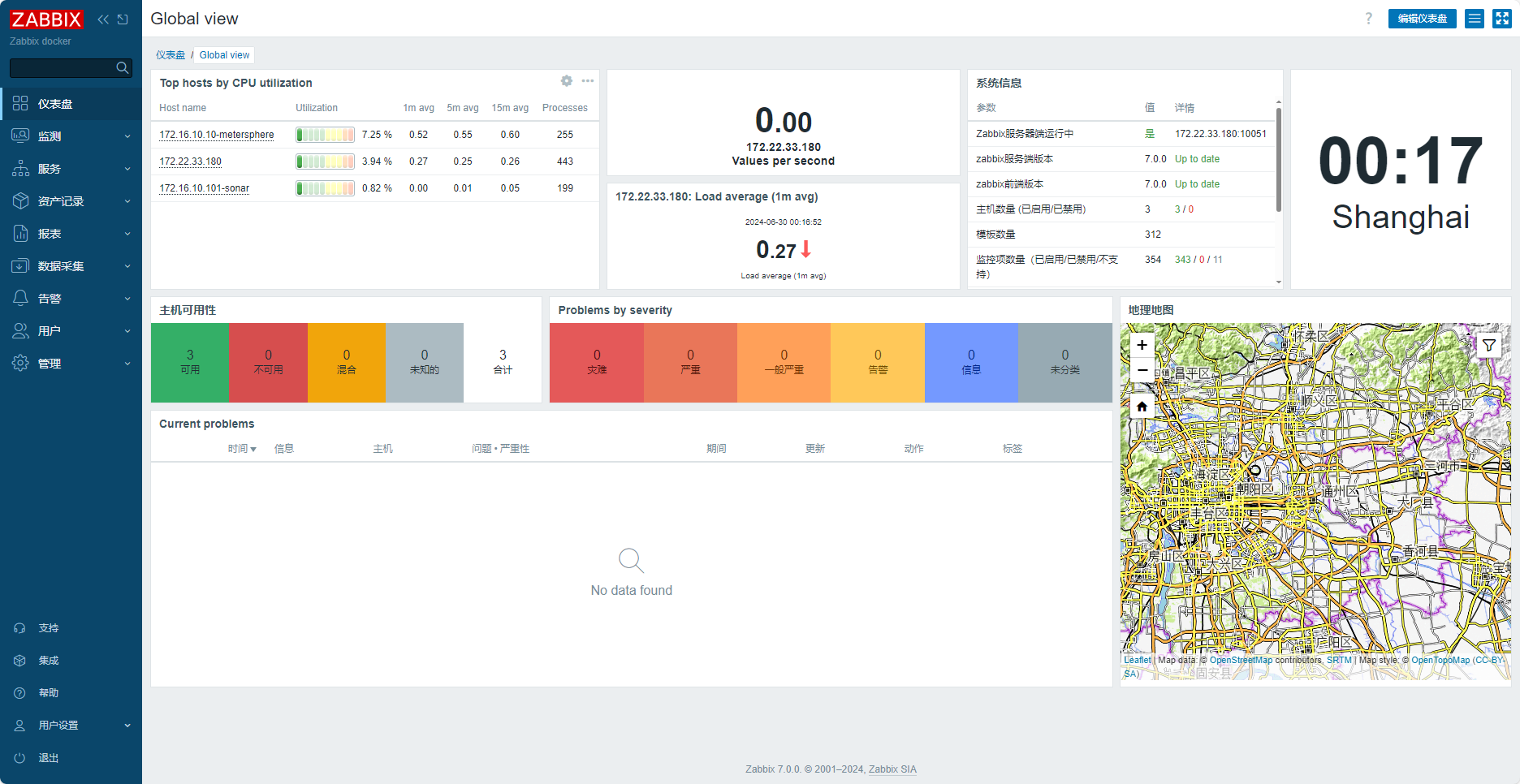Click the 数据采集 data collection icon
Screen dimensions: 1520x784
[x=19, y=265]
